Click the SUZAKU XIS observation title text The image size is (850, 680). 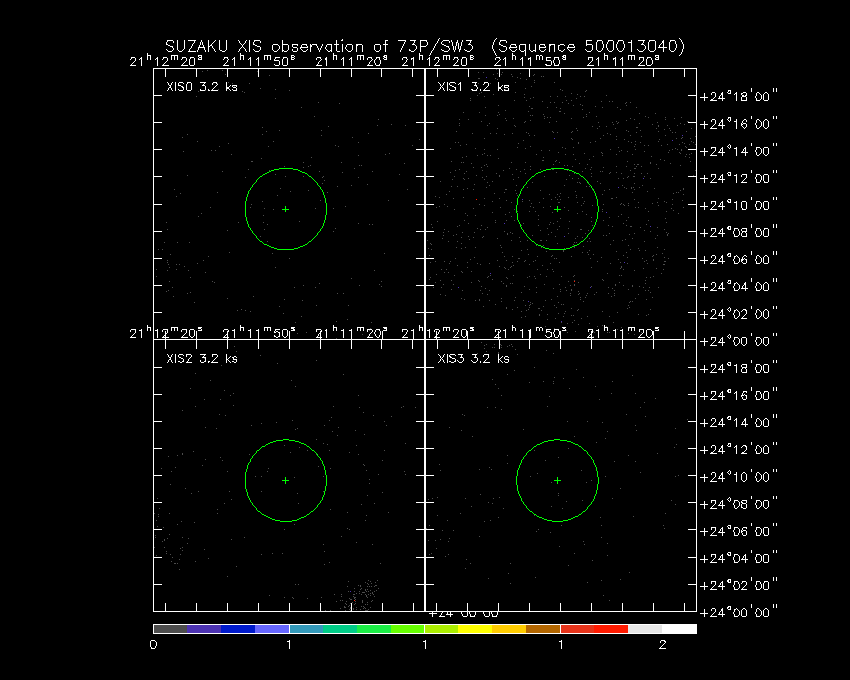(x=425, y=47)
